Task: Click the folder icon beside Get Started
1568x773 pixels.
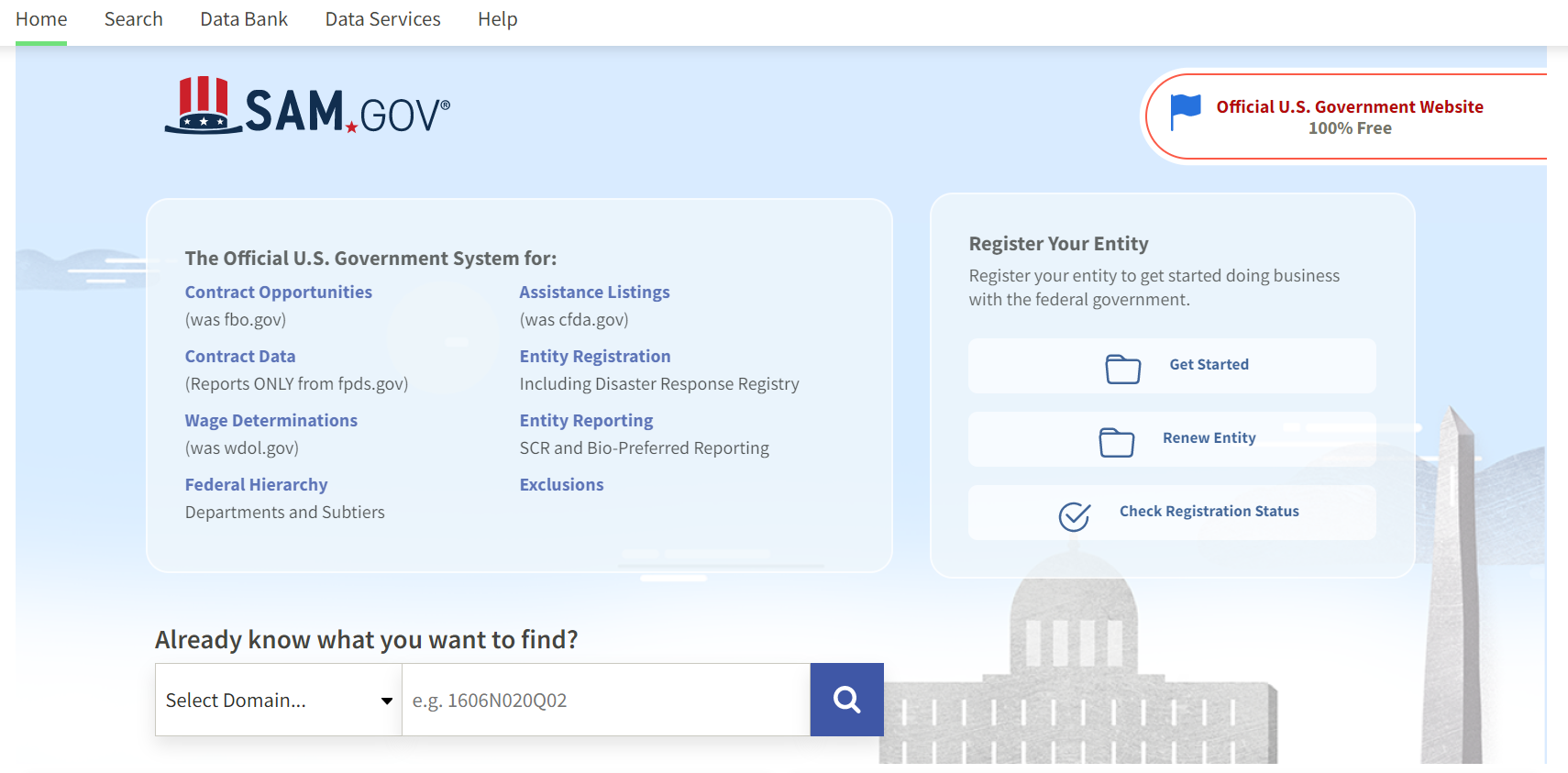Action: point(1122,369)
